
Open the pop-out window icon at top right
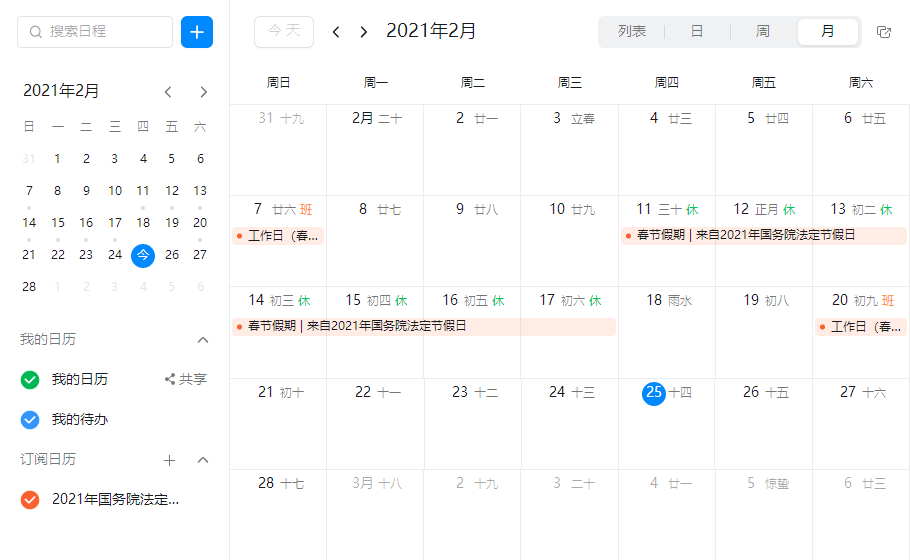[x=883, y=32]
